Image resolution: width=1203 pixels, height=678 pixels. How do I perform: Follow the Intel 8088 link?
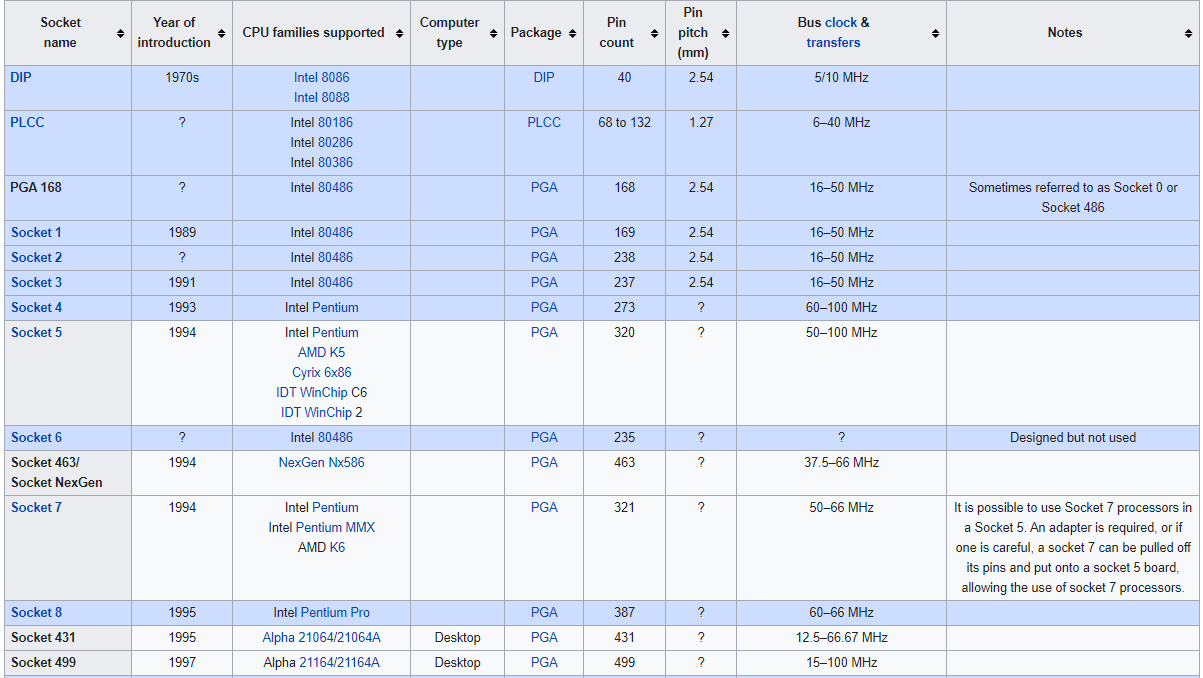pos(322,97)
